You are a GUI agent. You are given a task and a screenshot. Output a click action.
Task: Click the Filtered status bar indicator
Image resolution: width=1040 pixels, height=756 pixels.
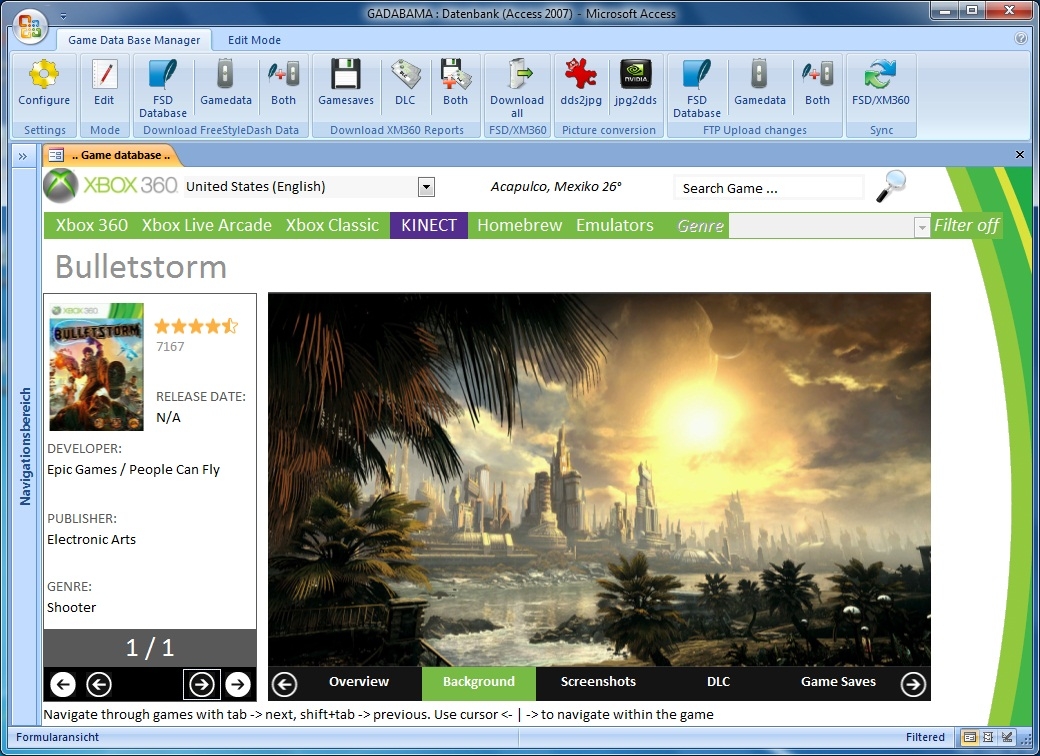tap(925, 737)
